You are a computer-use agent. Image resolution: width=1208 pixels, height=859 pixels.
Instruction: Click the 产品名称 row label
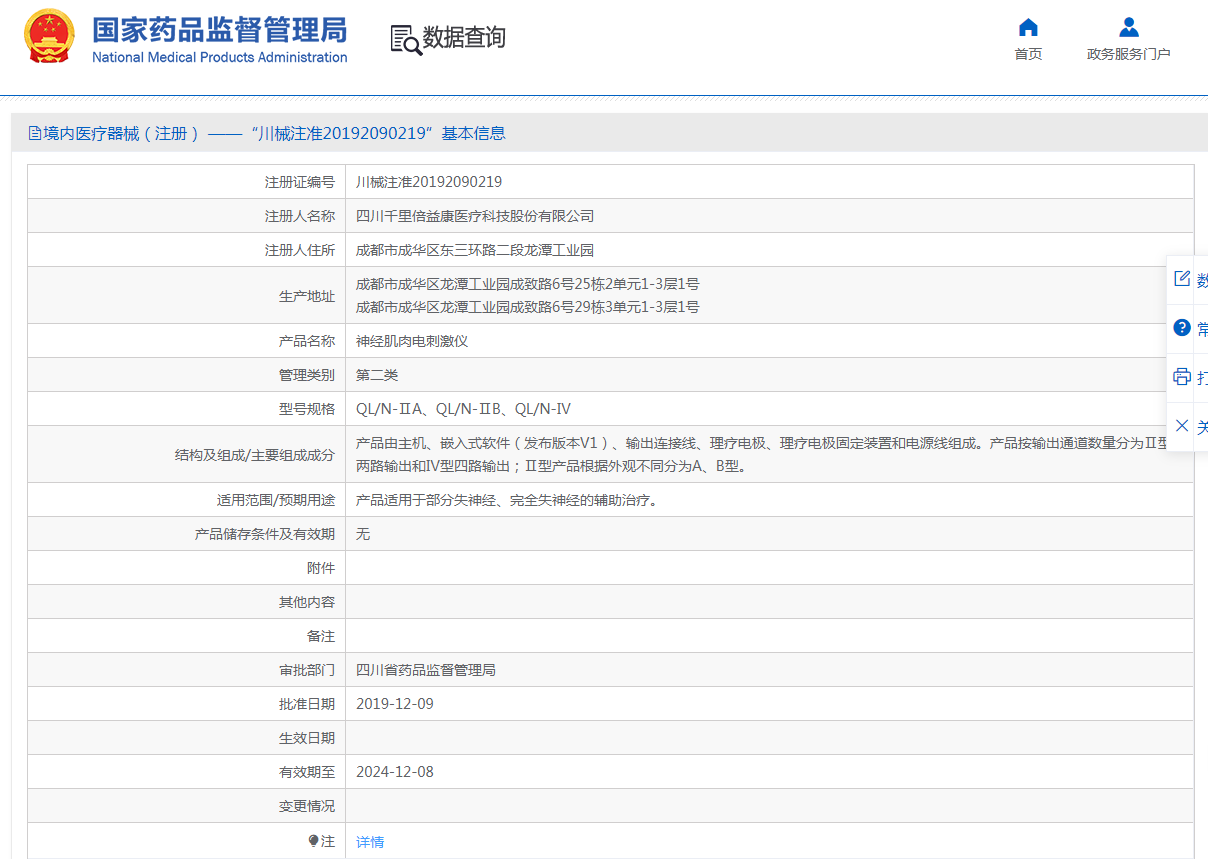tap(307, 341)
